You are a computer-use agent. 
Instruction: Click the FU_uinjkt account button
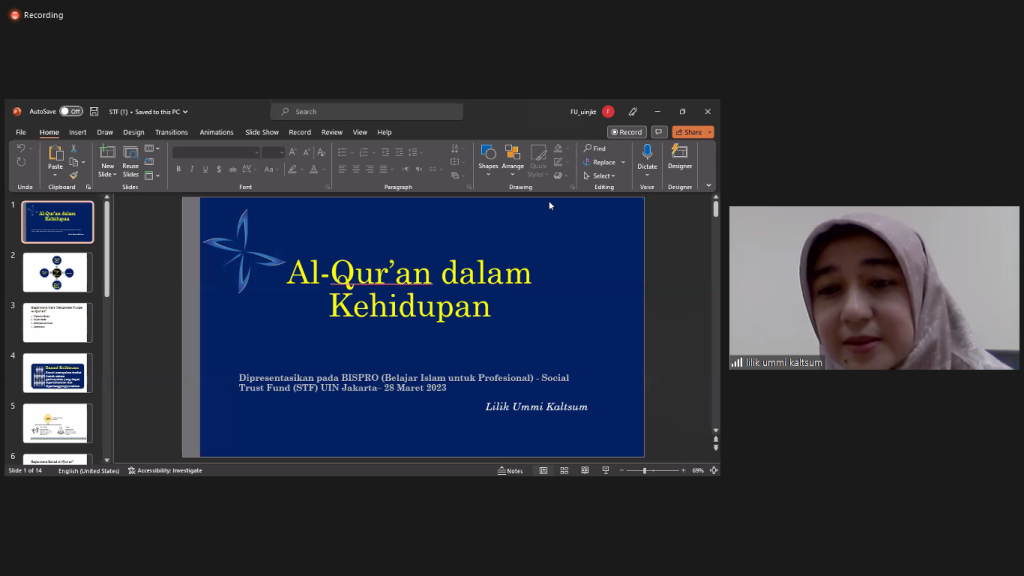592,112
